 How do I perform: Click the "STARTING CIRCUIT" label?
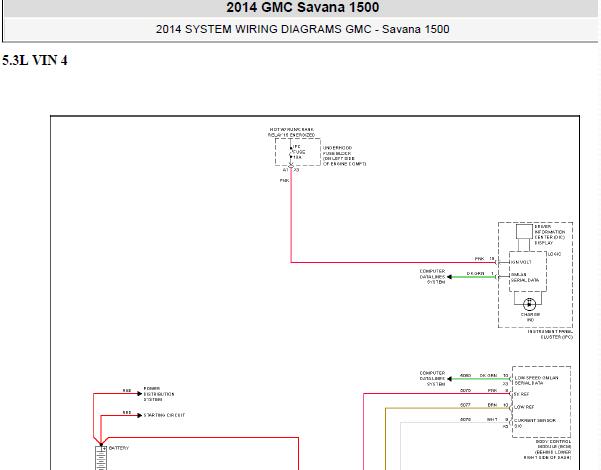pyautogui.click(x=164, y=415)
